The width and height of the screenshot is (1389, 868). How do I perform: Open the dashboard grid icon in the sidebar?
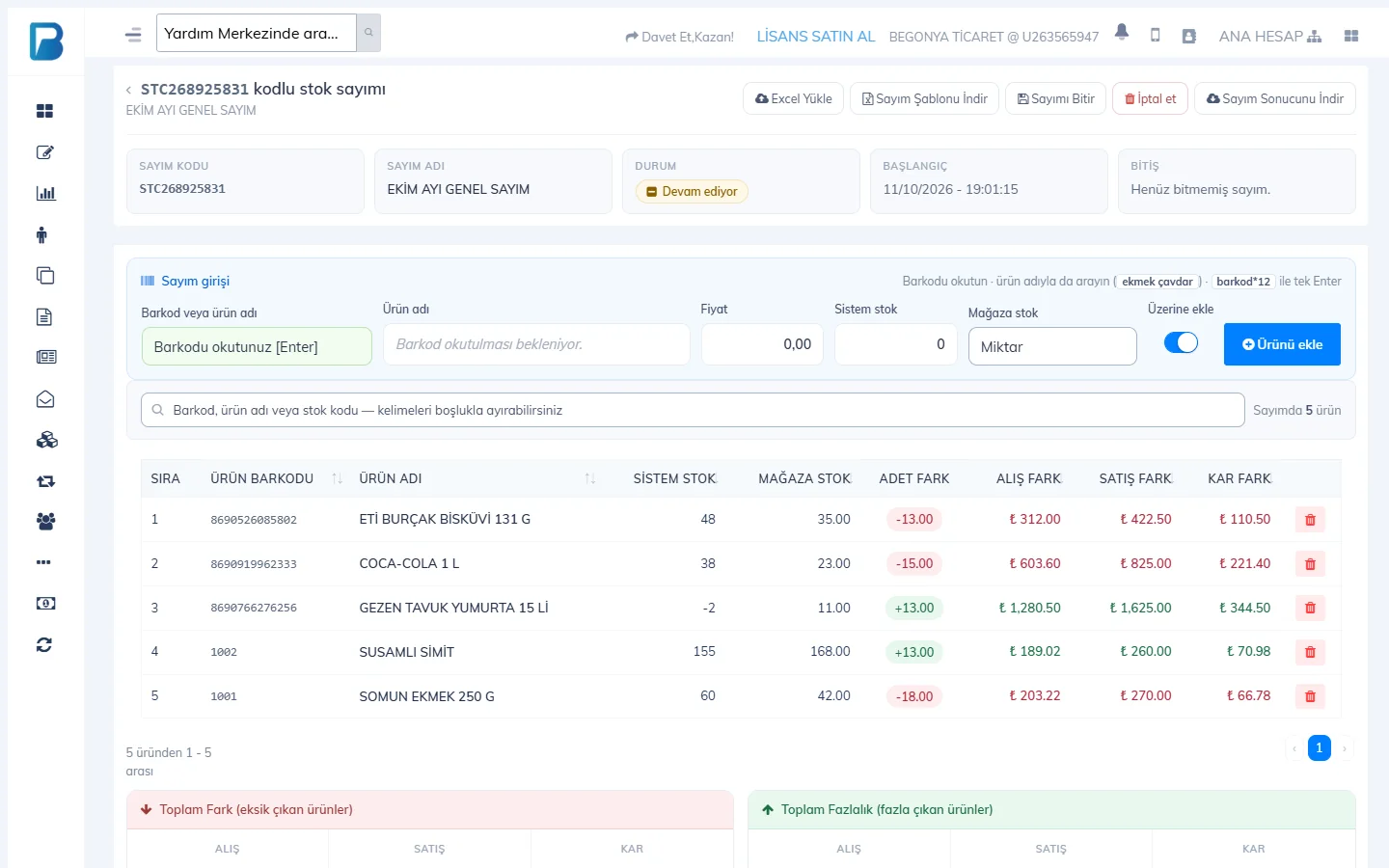pyautogui.click(x=44, y=111)
